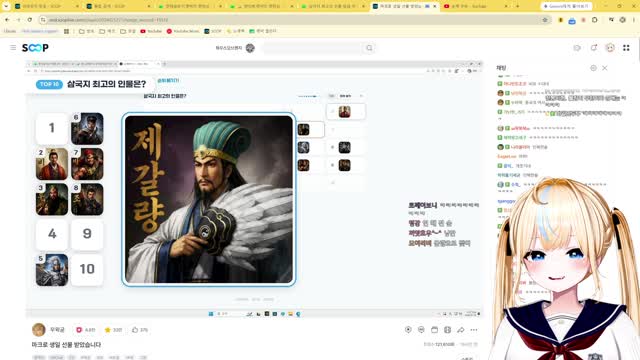Image resolution: width=640 pixels, height=360 pixels.
Task: Open the SOOP bookmark in bookmarks bar
Action: pyautogui.click(x=213, y=31)
